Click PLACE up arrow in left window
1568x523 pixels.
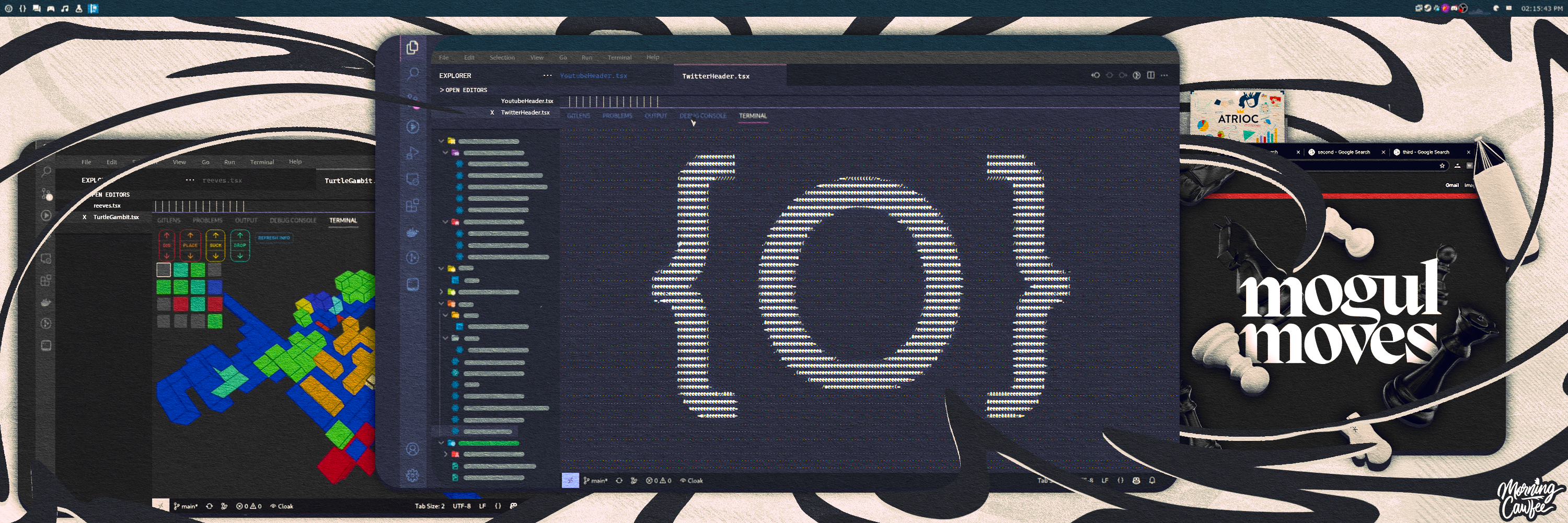191,236
